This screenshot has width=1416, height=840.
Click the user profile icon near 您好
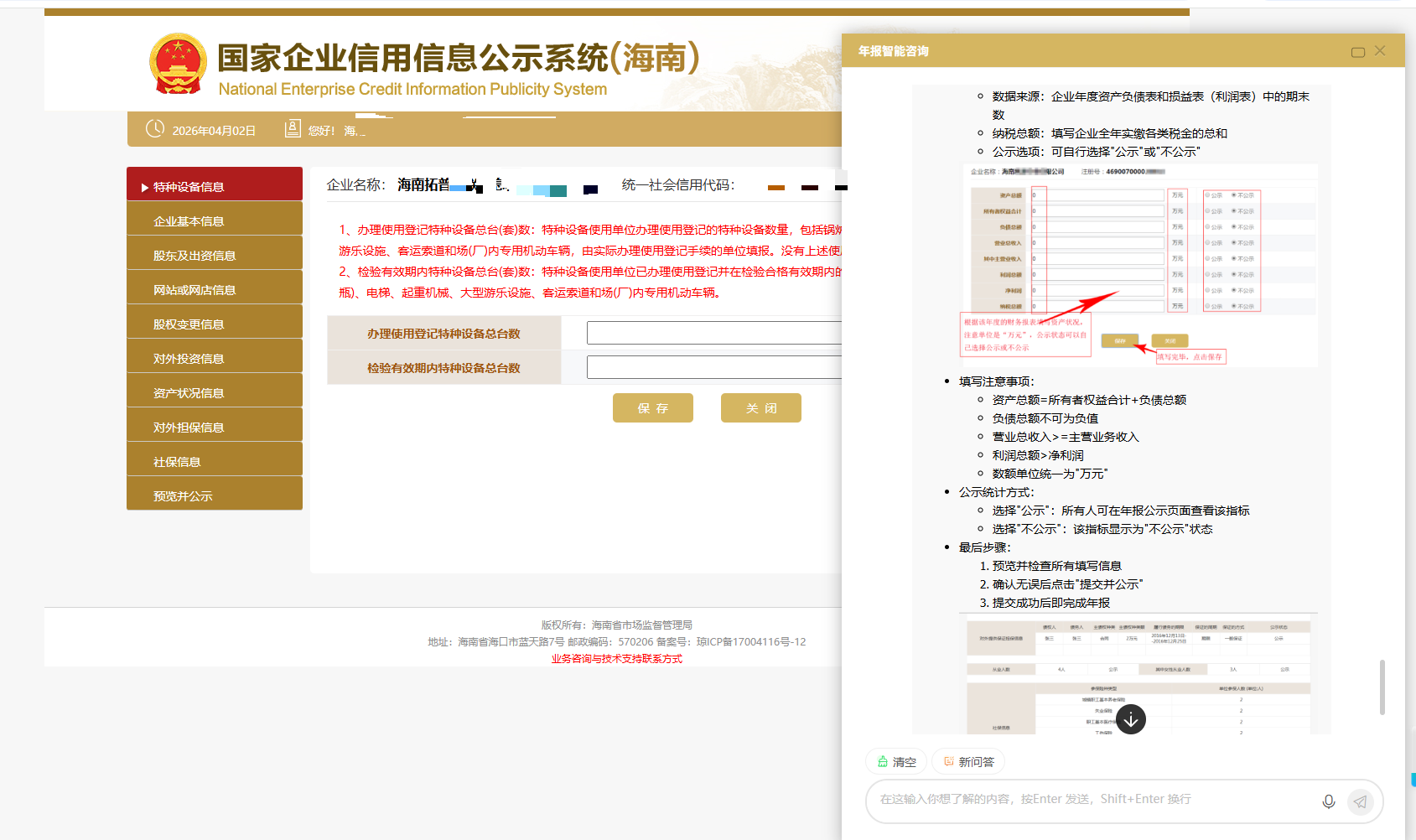point(293,129)
